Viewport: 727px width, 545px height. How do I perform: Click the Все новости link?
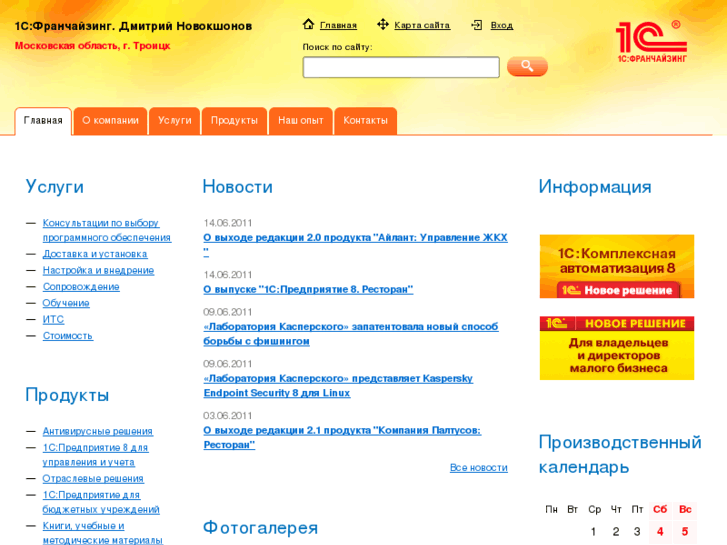pos(478,468)
